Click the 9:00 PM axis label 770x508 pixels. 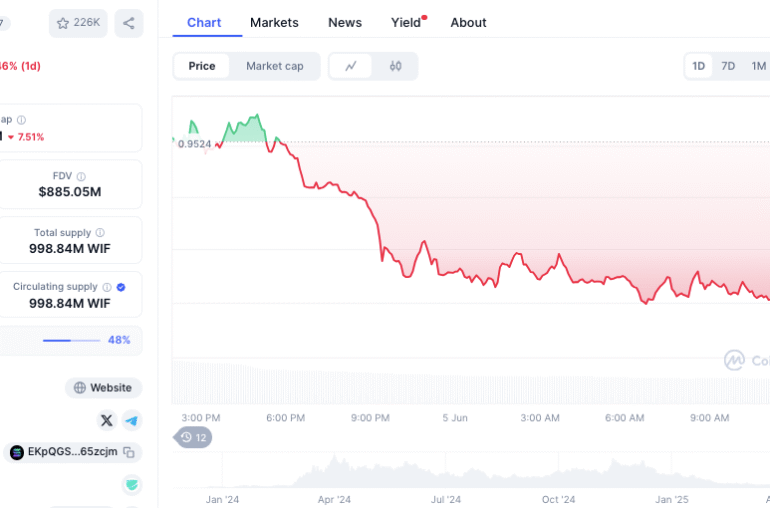point(370,418)
